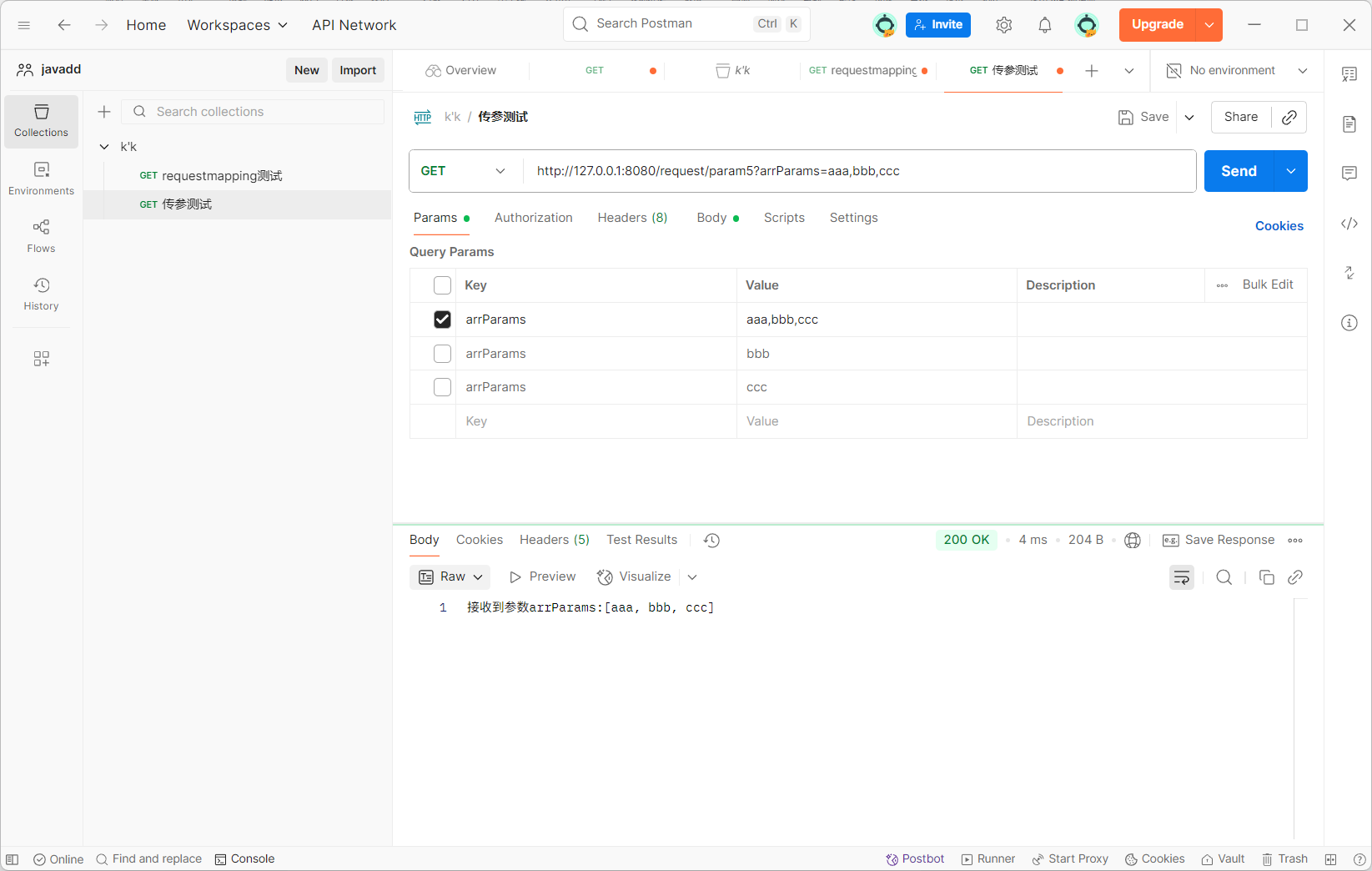The height and width of the screenshot is (871, 1372).
Task: Click Save Response button
Action: click(1218, 541)
